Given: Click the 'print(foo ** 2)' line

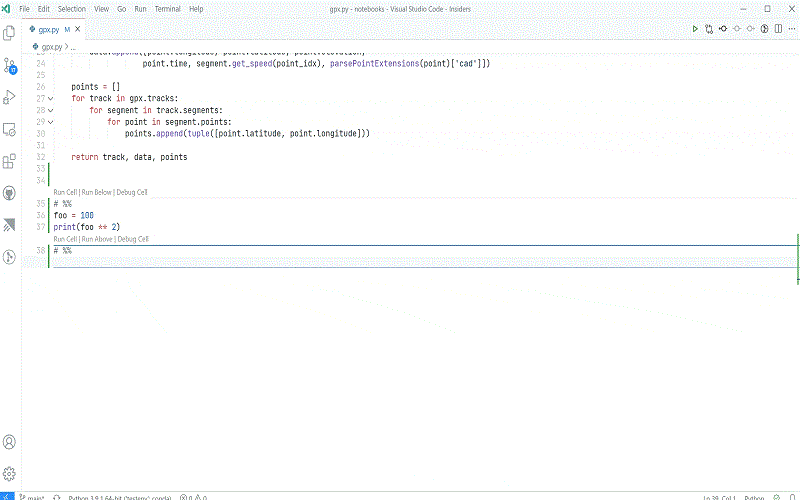Looking at the screenshot, I should coord(87,227).
